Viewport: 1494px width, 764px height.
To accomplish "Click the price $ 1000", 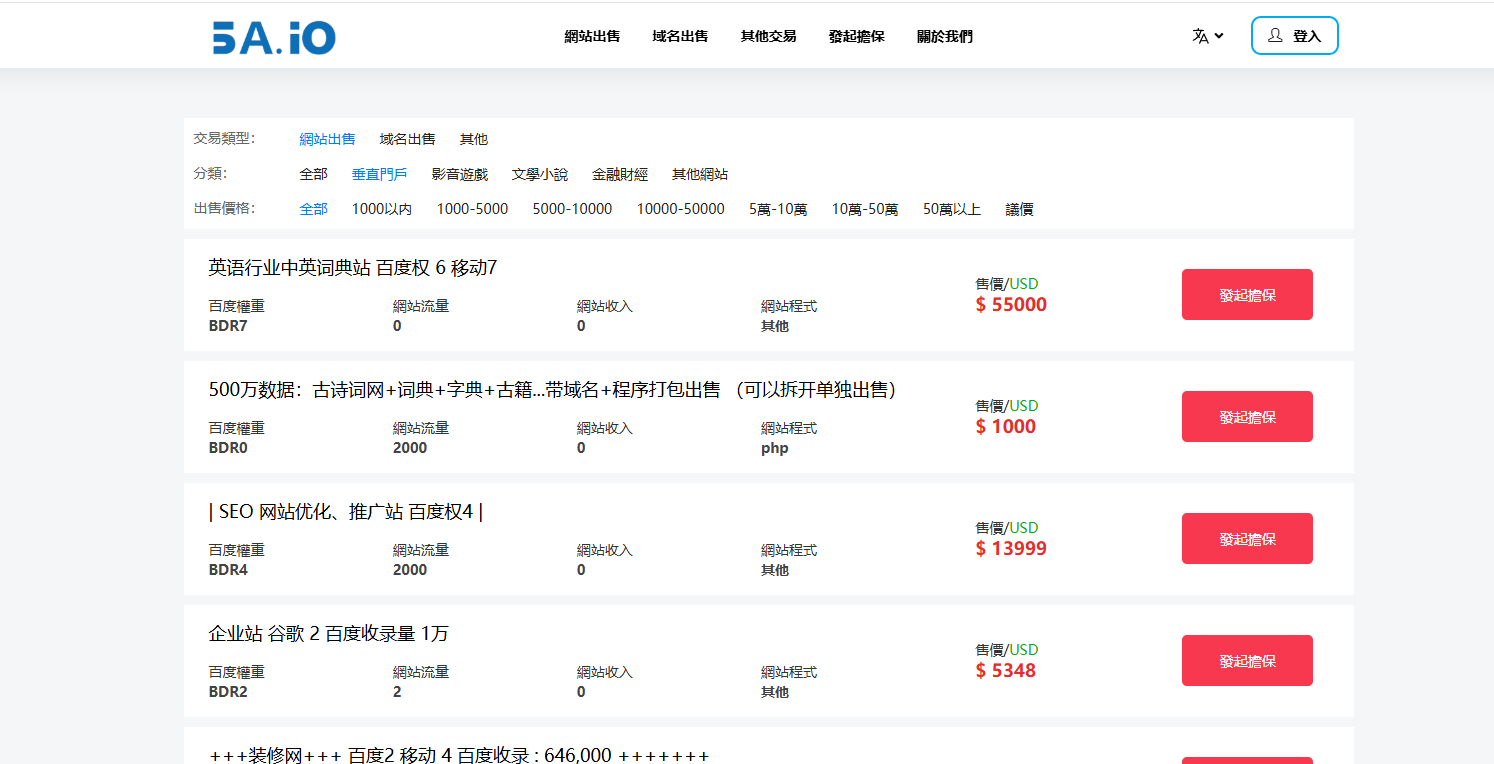I will 1006,427.
